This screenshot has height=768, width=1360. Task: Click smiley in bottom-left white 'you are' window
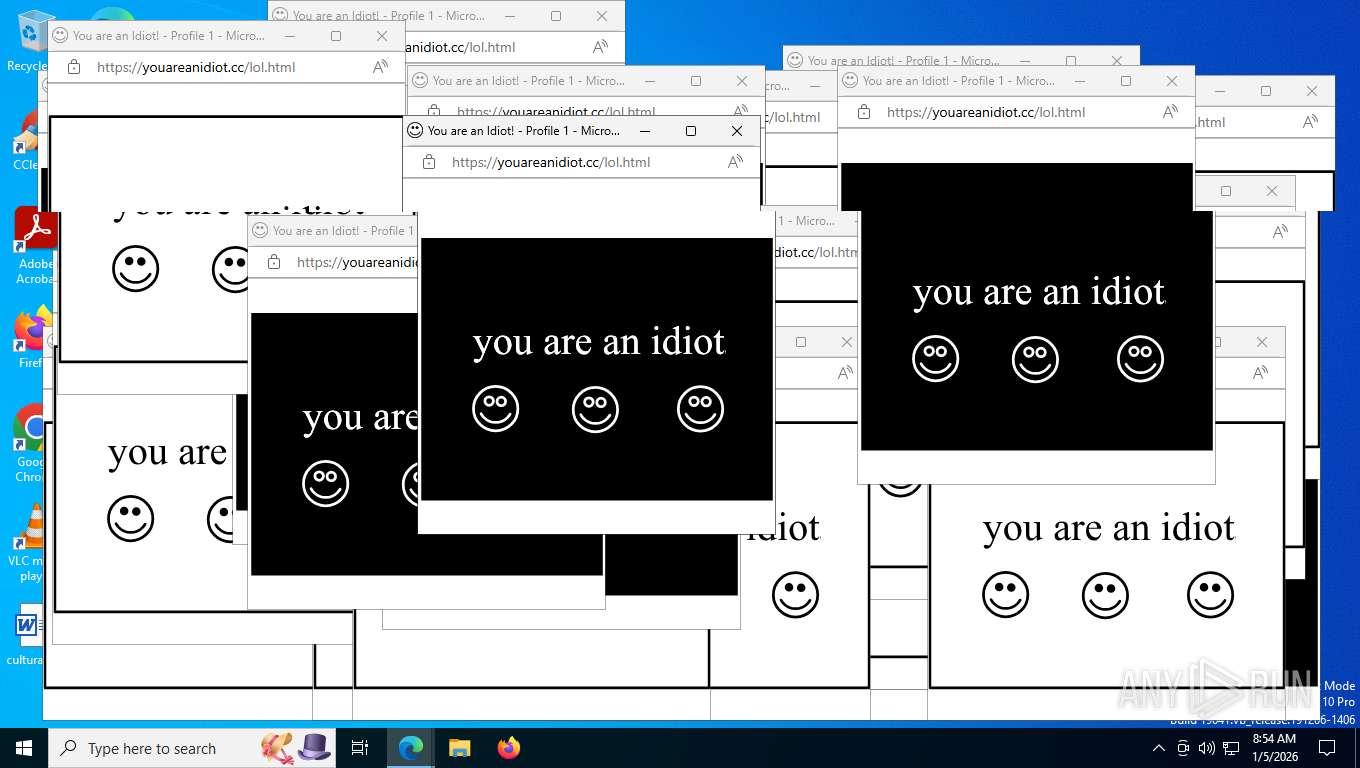click(x=131, y=519)
